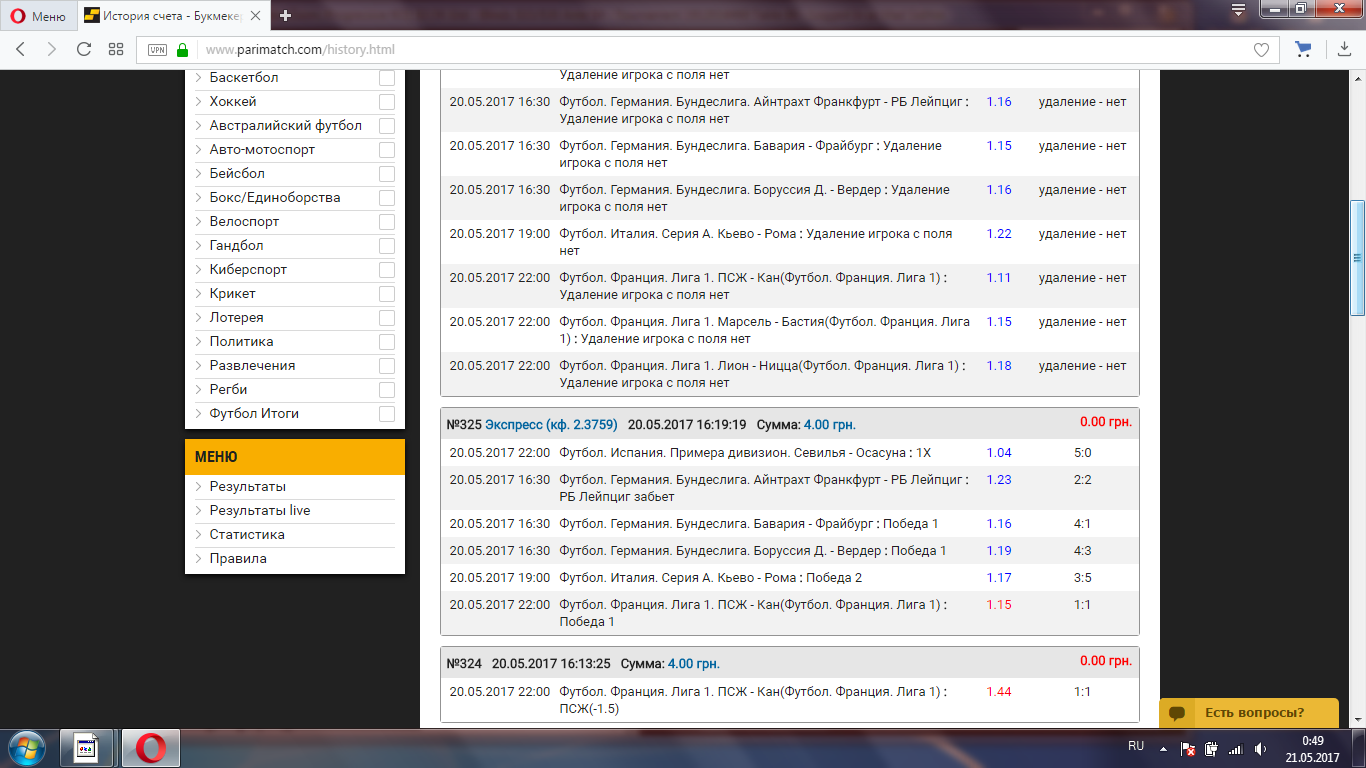1366x768 pixels.
Task: Switch the RU input language
Action: 1136,747
